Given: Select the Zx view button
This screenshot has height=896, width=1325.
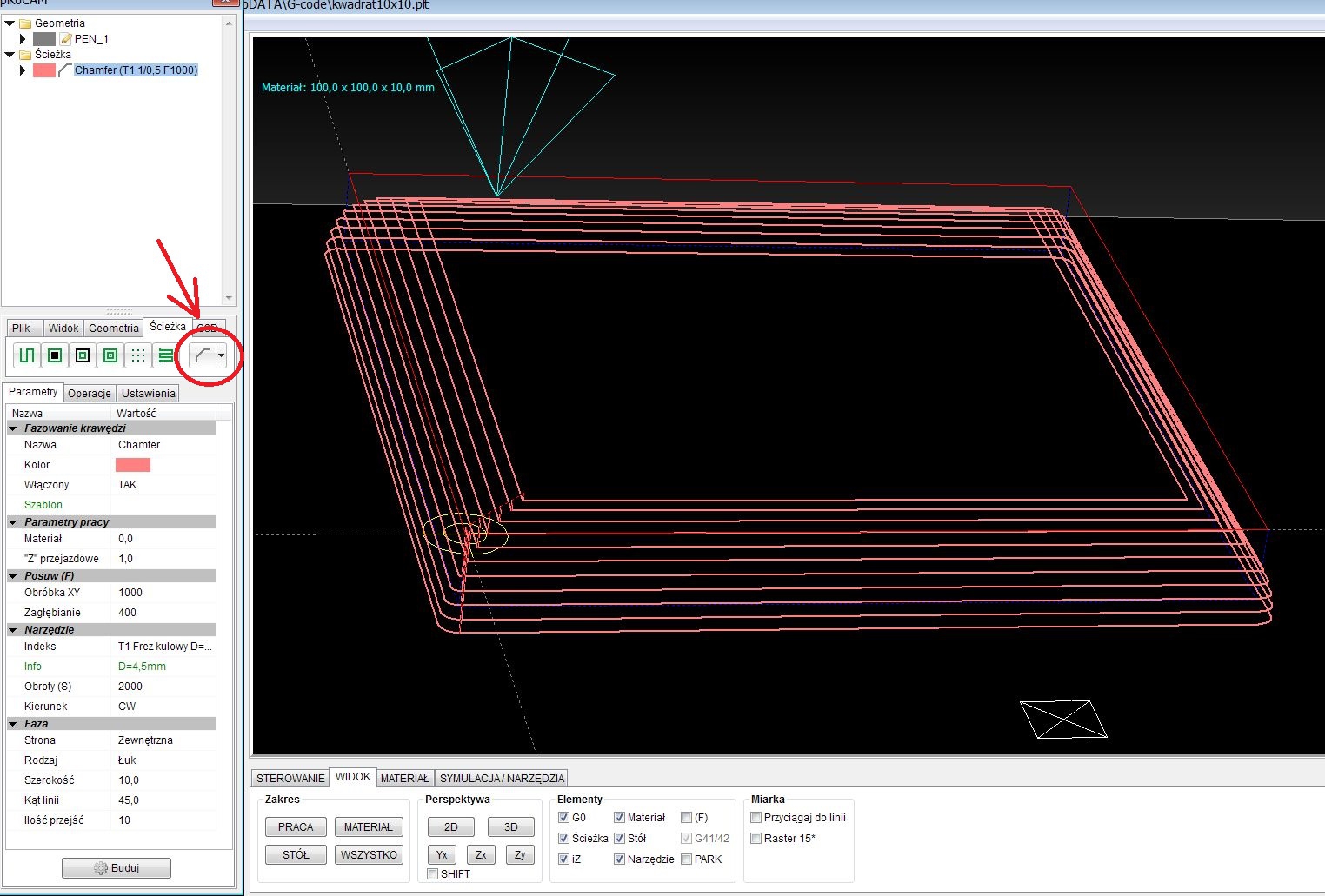Looking at the screenshot, I should point(481,854).
